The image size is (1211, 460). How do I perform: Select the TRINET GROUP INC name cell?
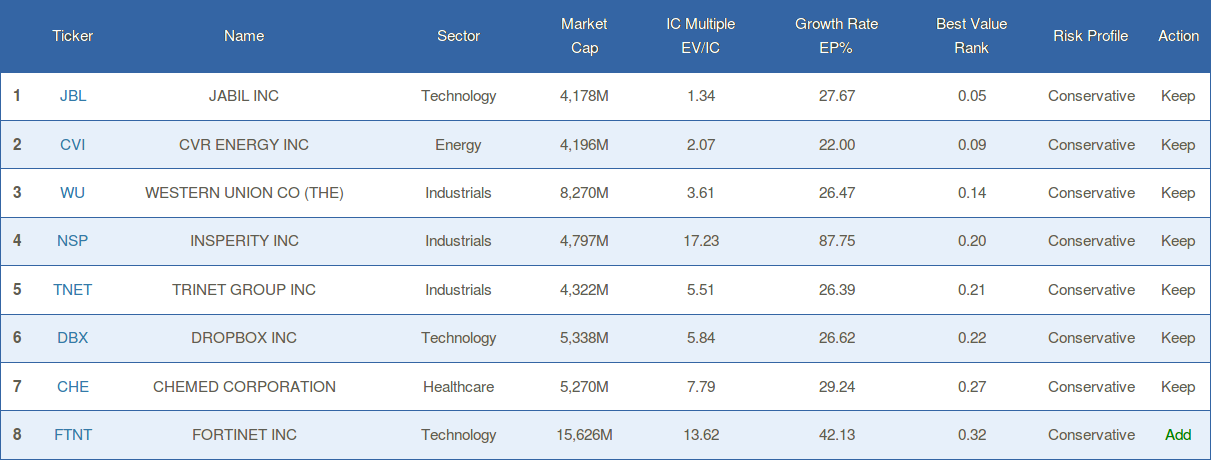click(x=244, y=290)
